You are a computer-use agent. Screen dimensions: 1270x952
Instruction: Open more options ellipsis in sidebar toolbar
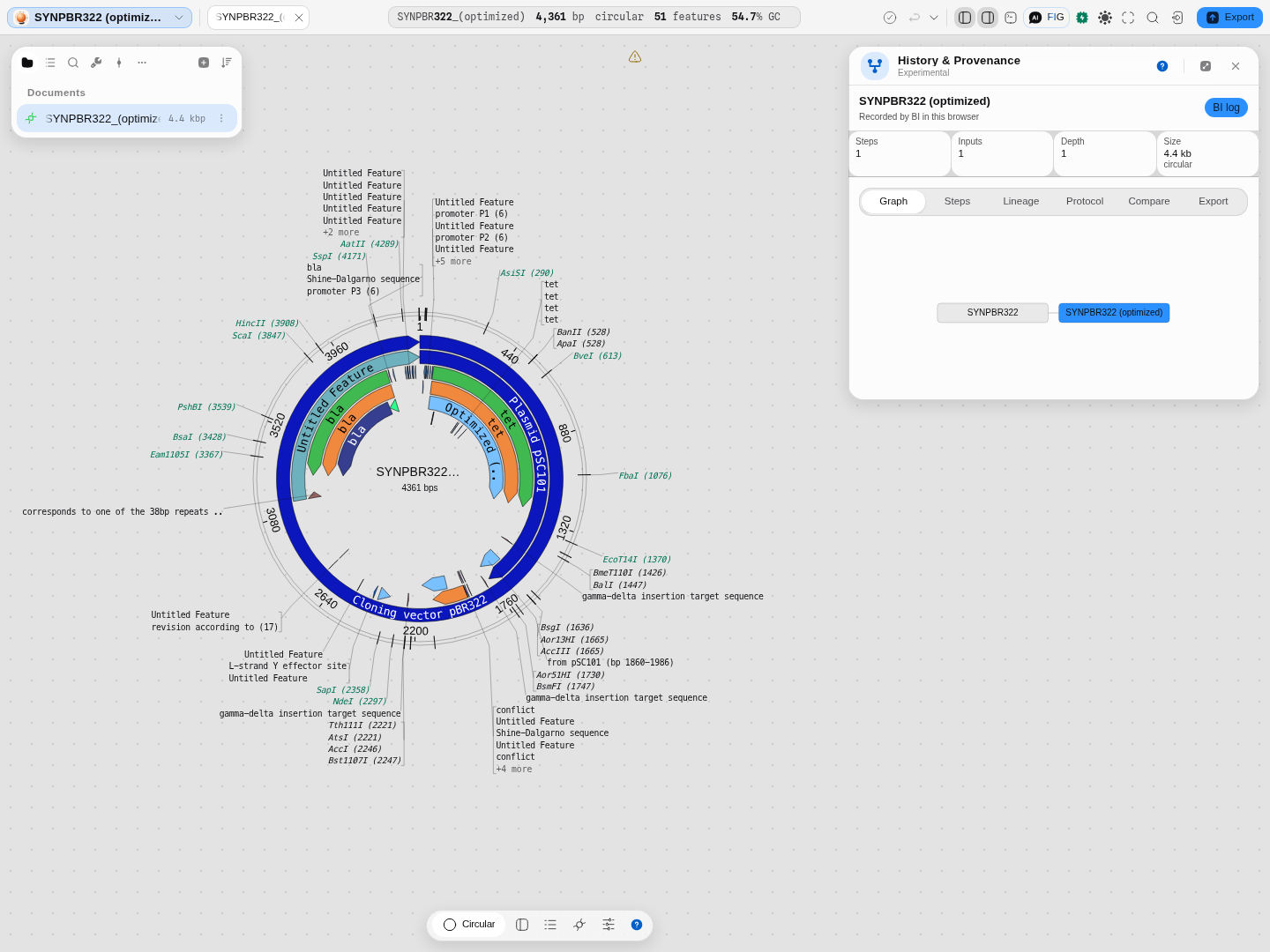coord(142,63)
